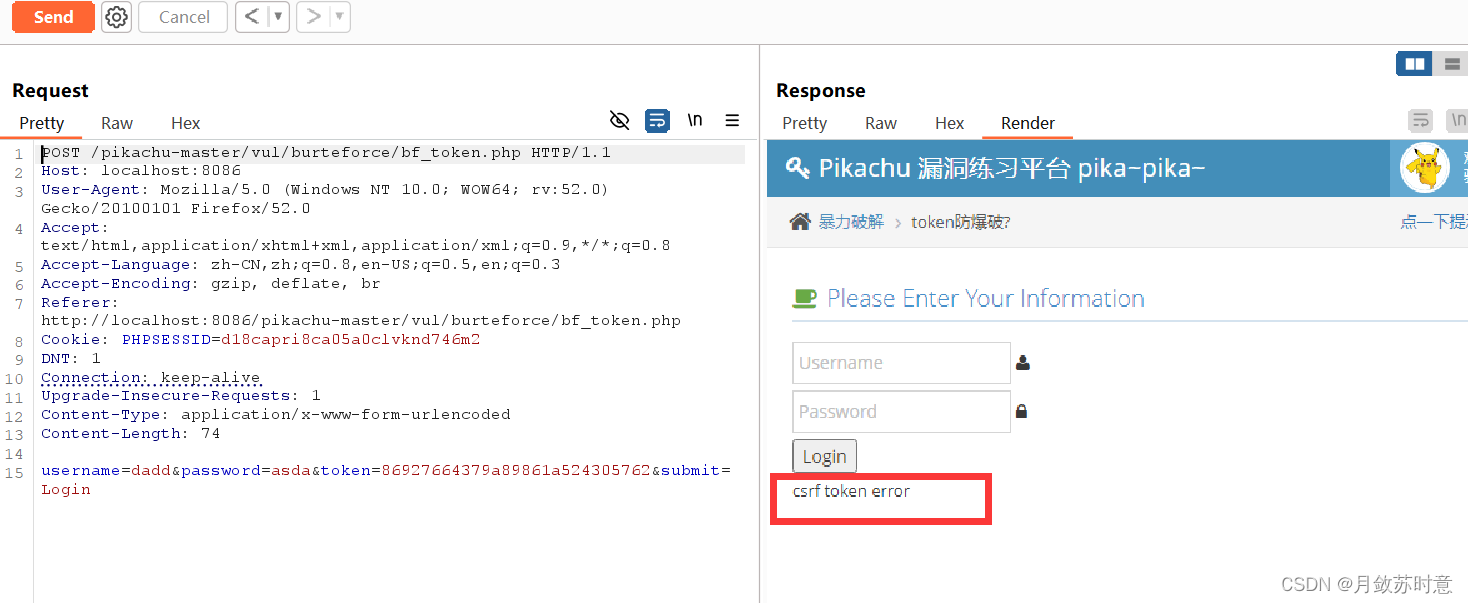
Task: Switch to Request Raw tab
Action: (x=117, y=123)
